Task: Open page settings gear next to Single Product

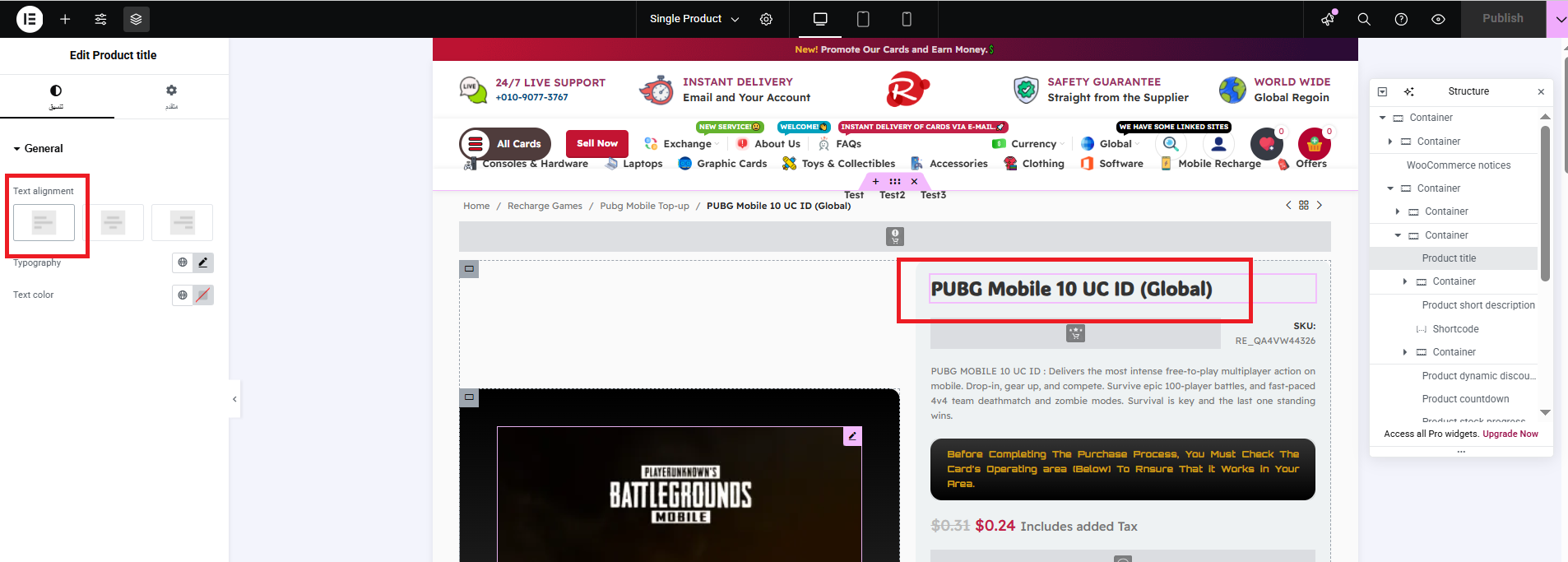Action: (x=766, y=19)
